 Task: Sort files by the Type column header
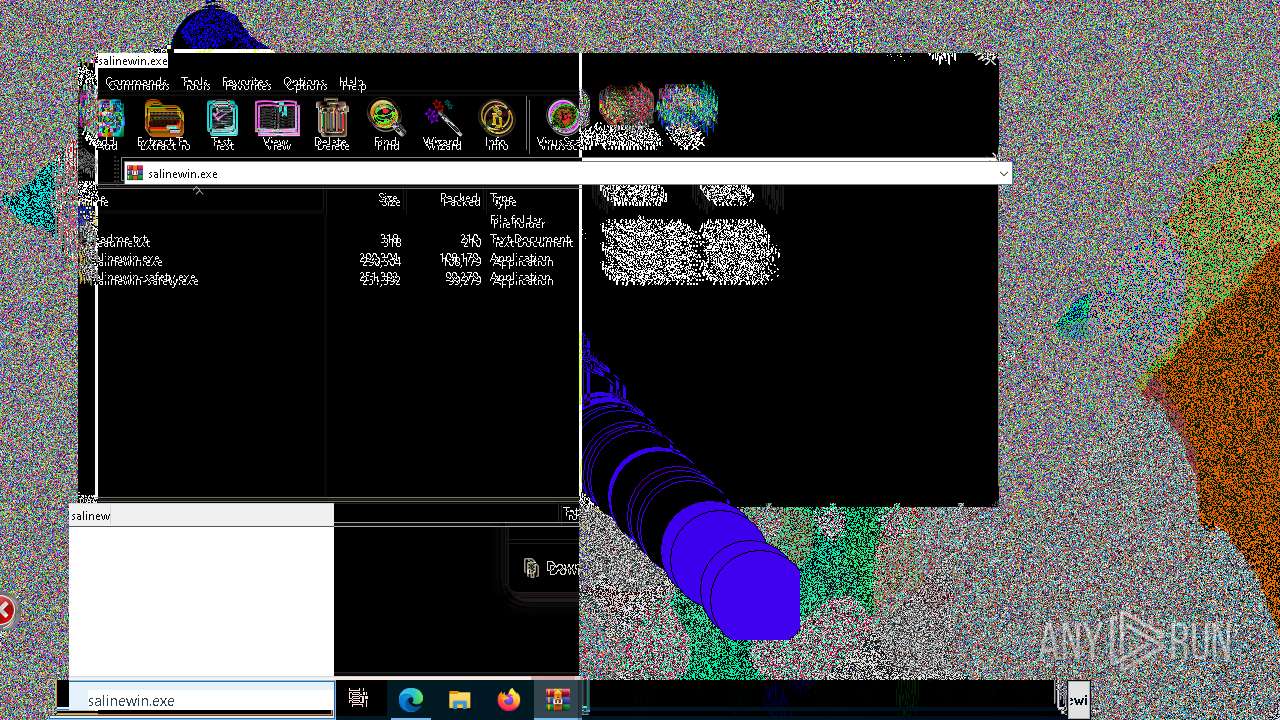[503, 200]
